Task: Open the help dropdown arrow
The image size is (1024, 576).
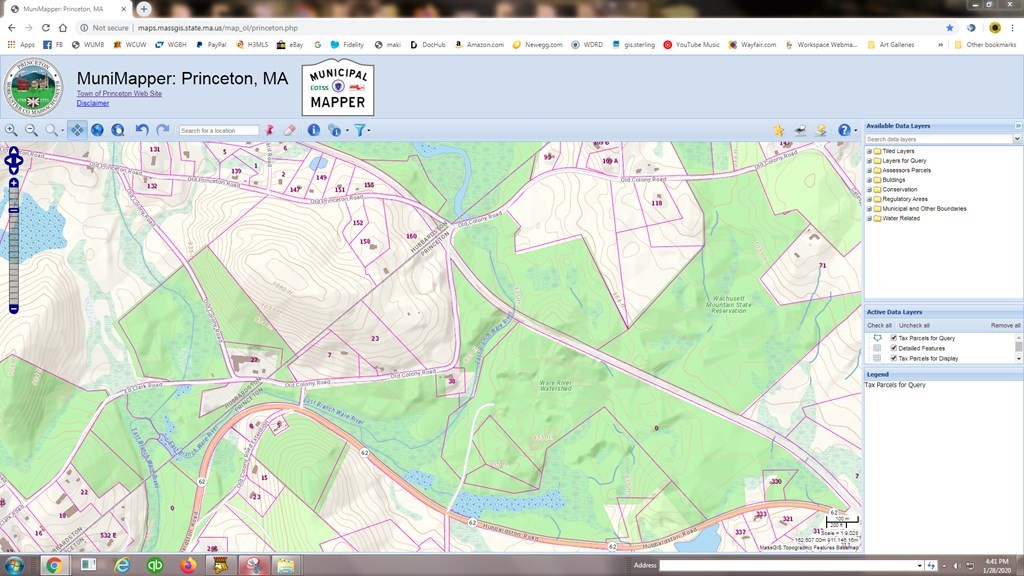Action: (x=856, y=131)
